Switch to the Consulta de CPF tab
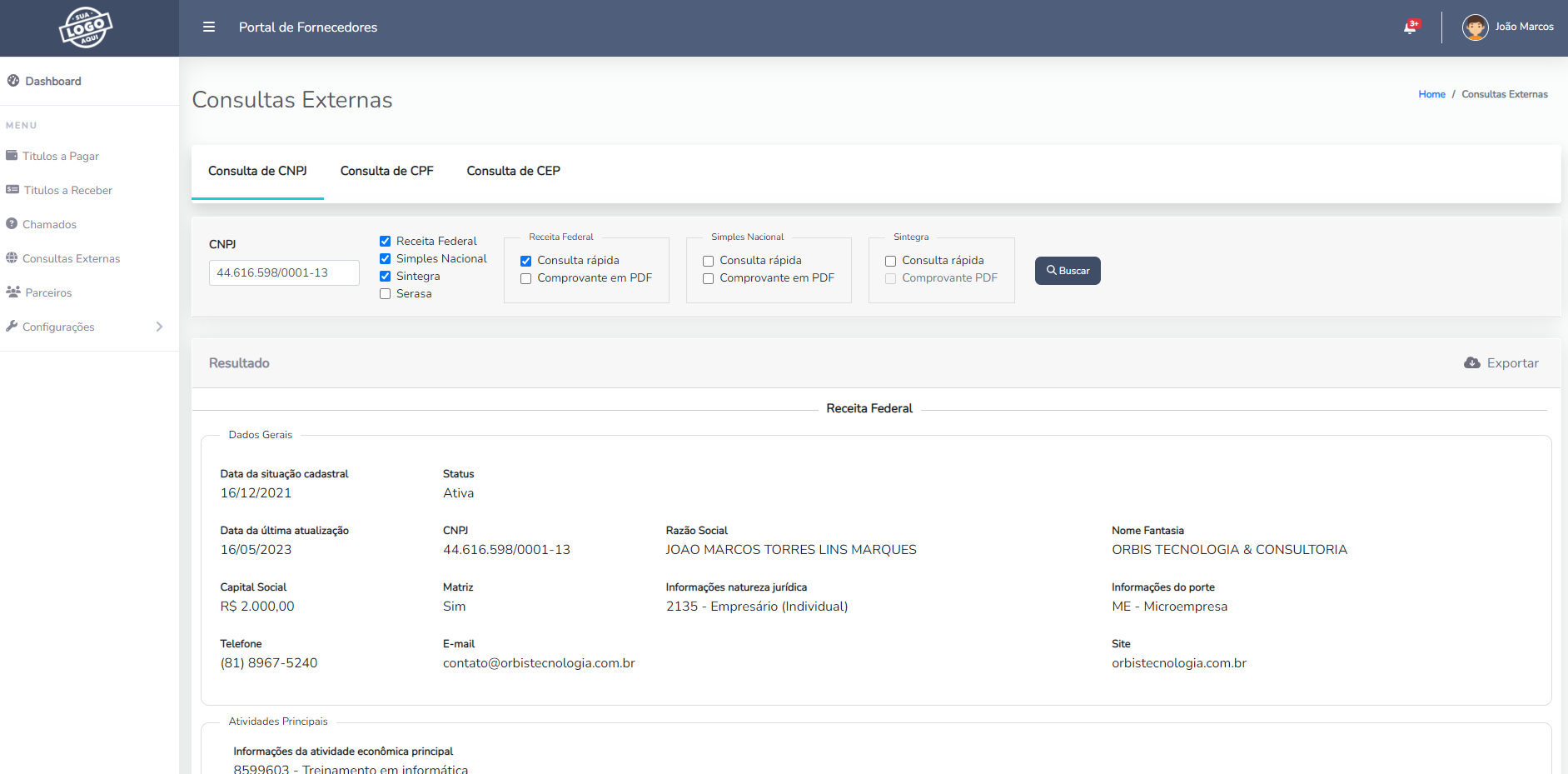 pyautogui.click(x=387, y=171)
